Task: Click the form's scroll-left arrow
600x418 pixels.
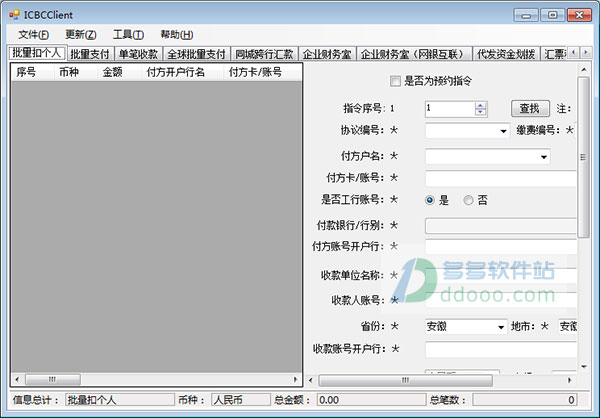Action: point(311,380)
